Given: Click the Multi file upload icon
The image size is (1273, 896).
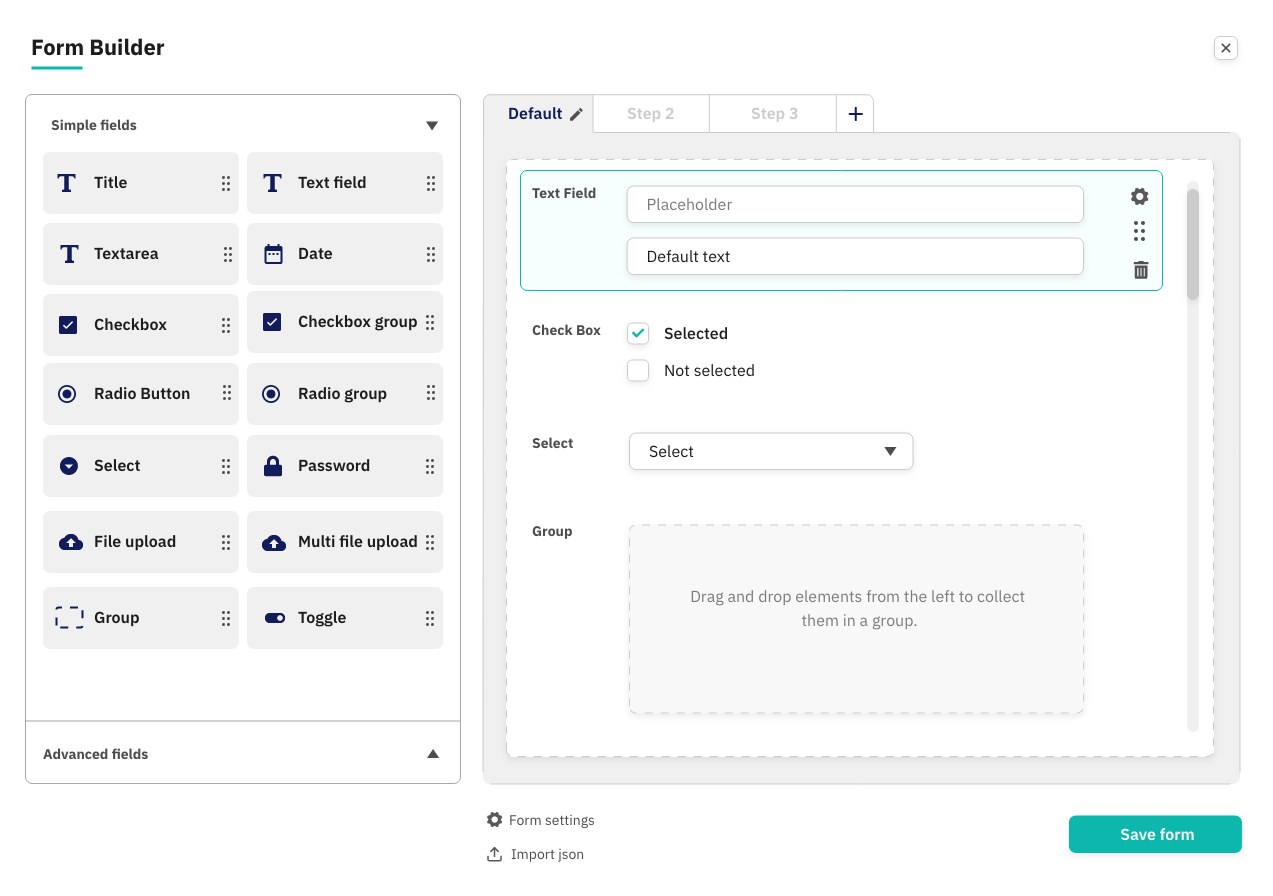Looking at the screenshot, I should tap(271, 541).
